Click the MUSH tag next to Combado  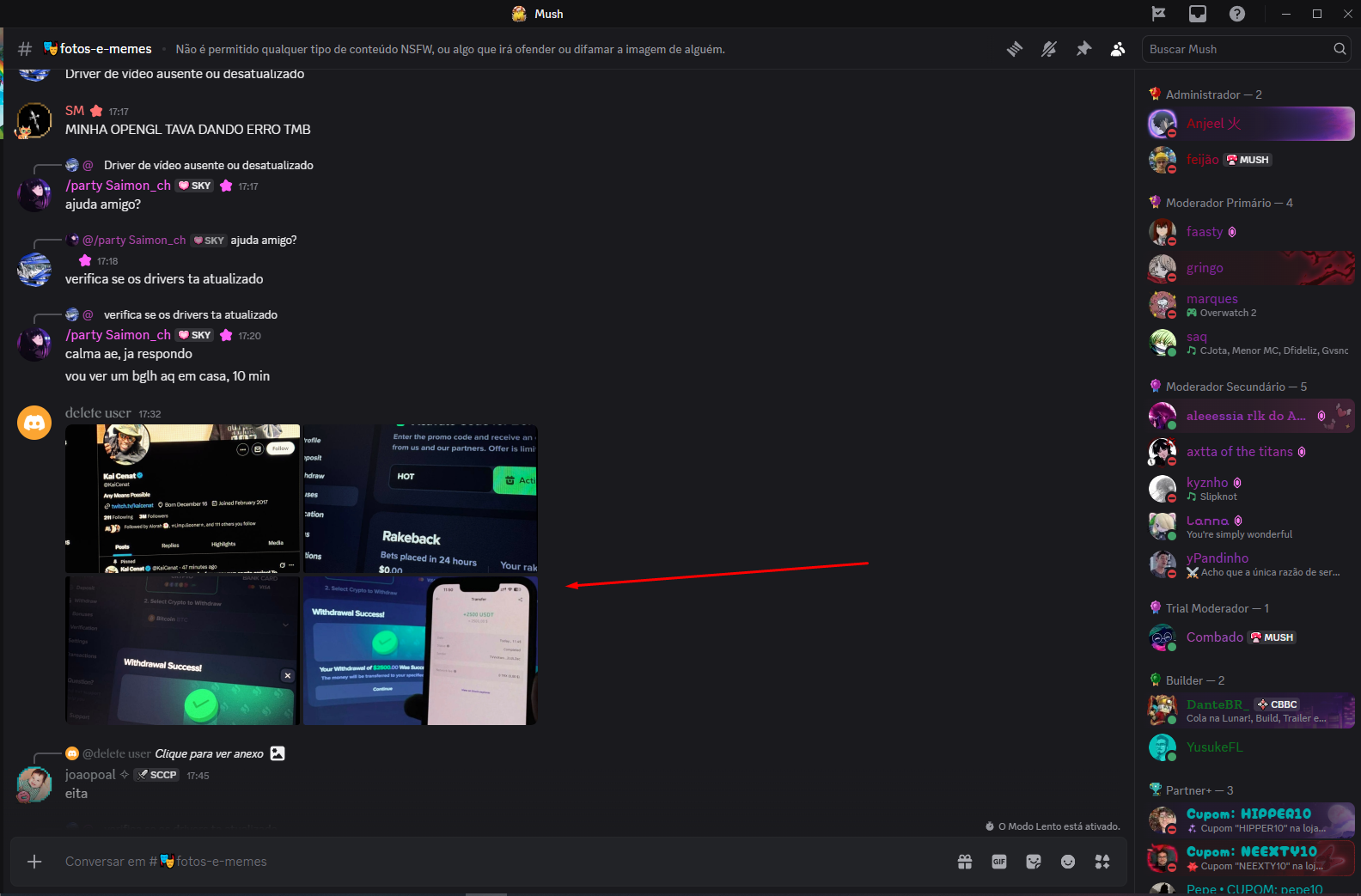(x=1273, y=637)
